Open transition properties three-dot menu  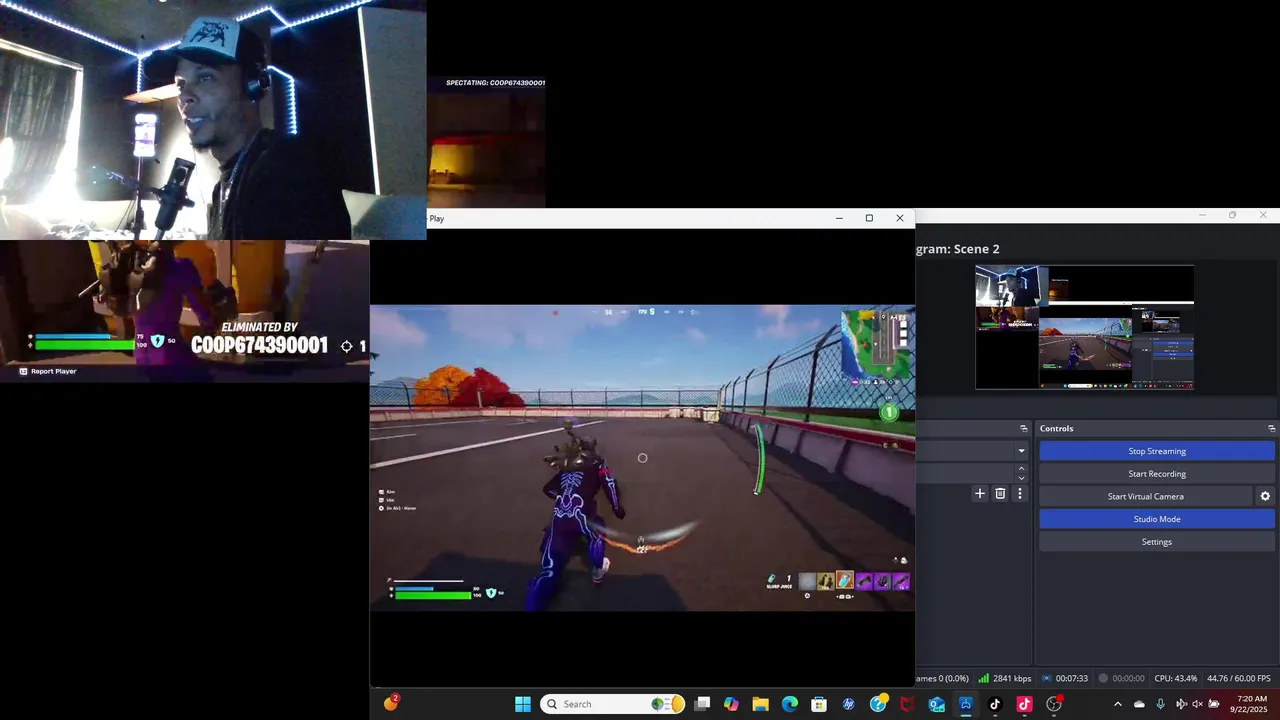pyautogui.click(x=1020, y=494)
